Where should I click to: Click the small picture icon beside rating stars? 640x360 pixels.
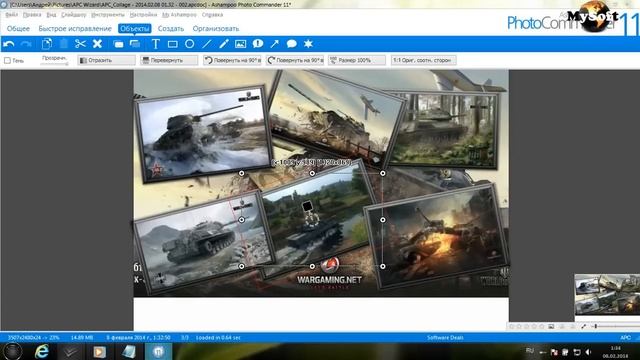tap(551, 327)
